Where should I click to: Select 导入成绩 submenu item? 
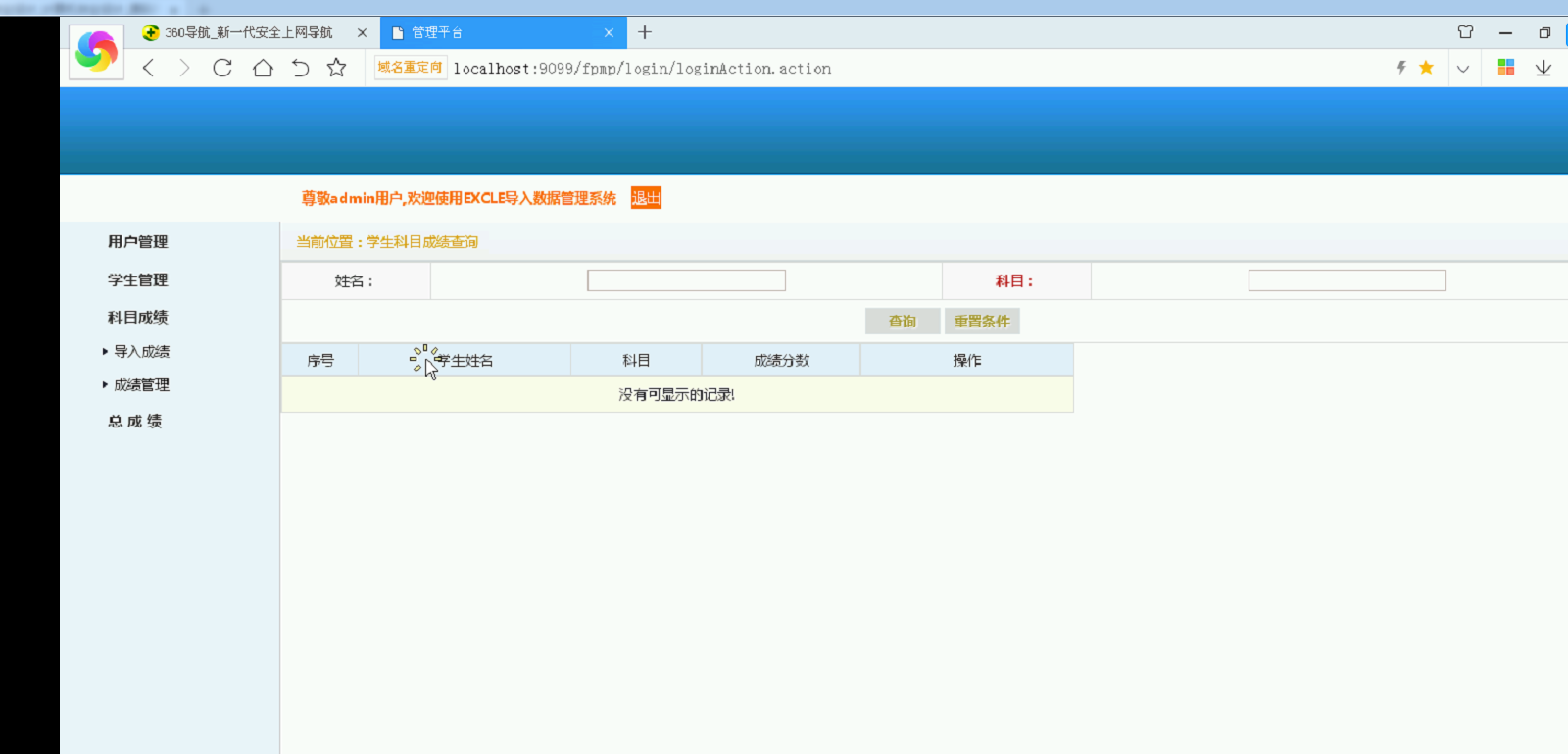click(141, 352)
